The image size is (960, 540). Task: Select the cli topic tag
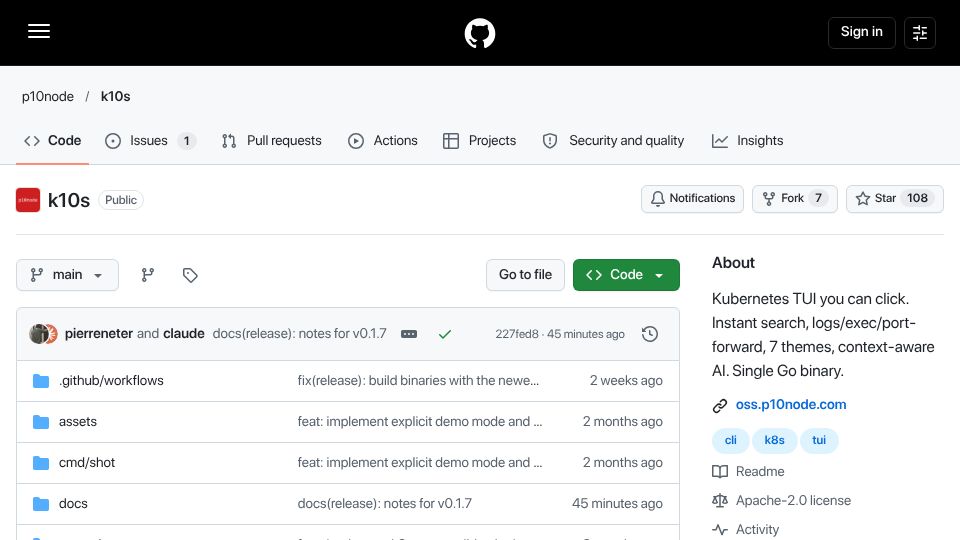[x=730, y=440]
